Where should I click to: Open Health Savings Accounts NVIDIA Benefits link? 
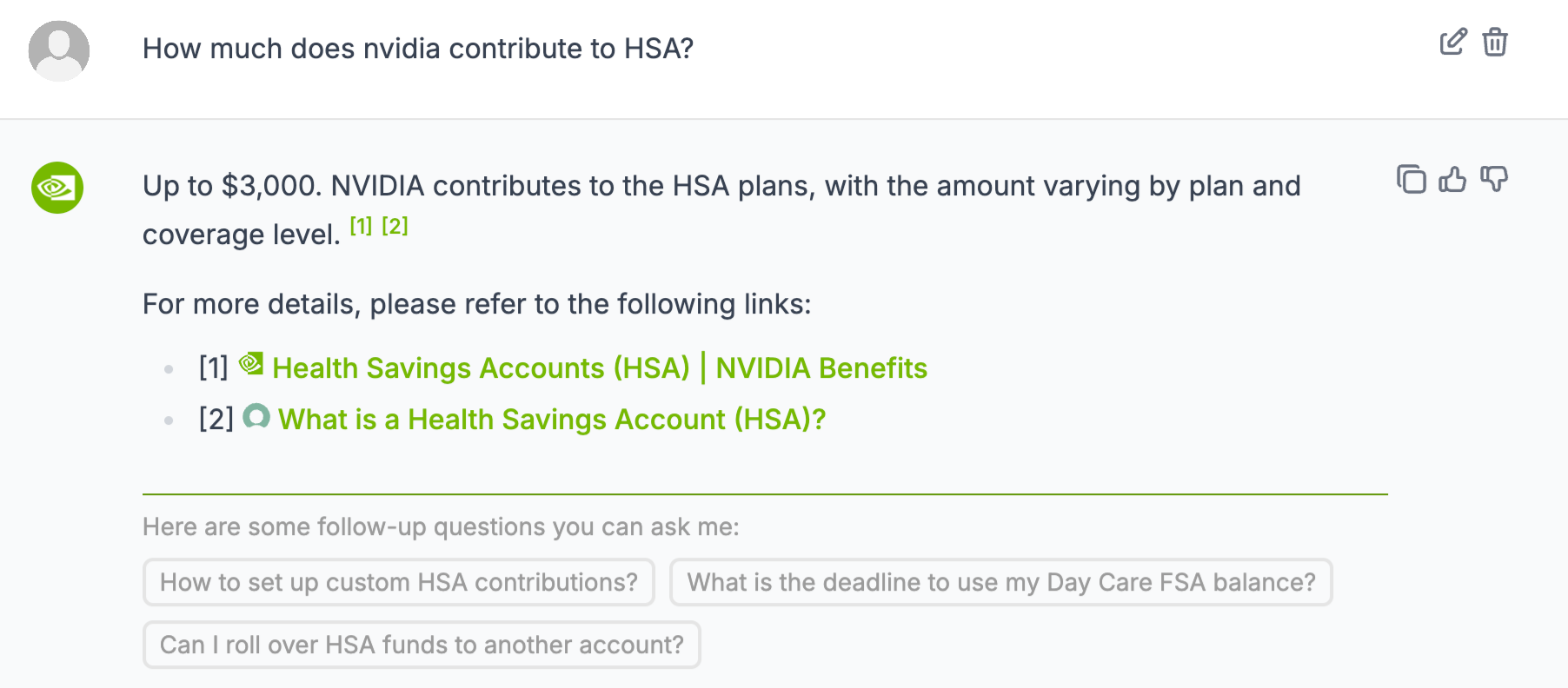pos(600,368)
